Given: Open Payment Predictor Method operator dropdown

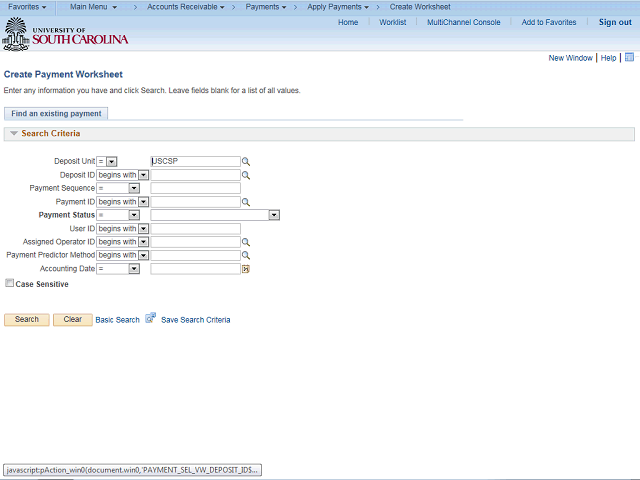Looking at the screenshot, I should (122, 255).
